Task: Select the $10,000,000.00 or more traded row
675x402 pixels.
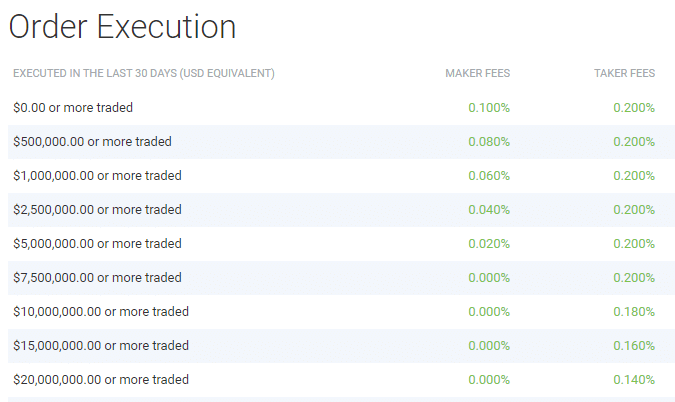Action: pyautogui.click(x=341, y=312)
